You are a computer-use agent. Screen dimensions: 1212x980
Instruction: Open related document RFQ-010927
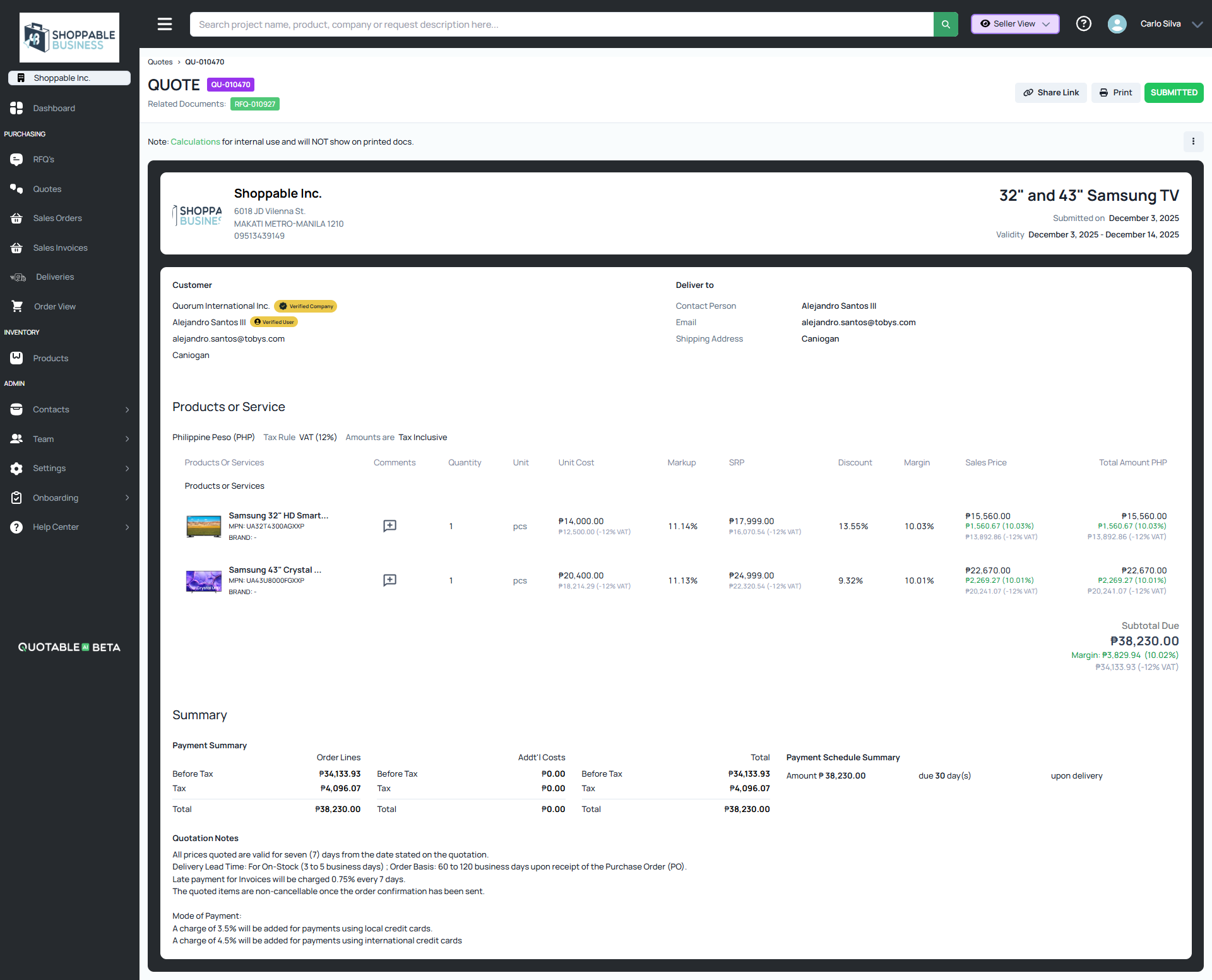pyautogui.click(x=254, y=104)
